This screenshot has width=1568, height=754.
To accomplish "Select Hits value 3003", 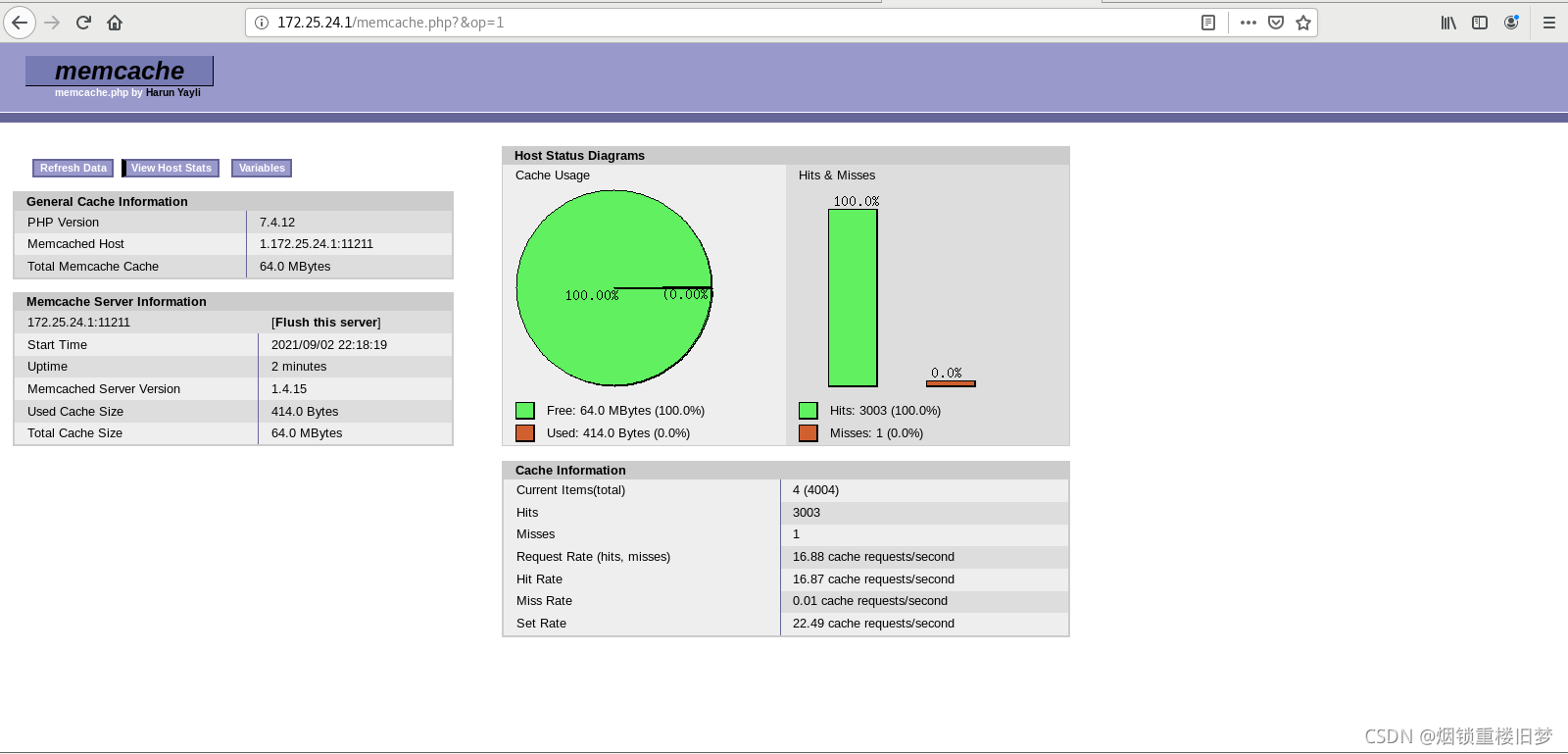I will [x=807, y=513].
